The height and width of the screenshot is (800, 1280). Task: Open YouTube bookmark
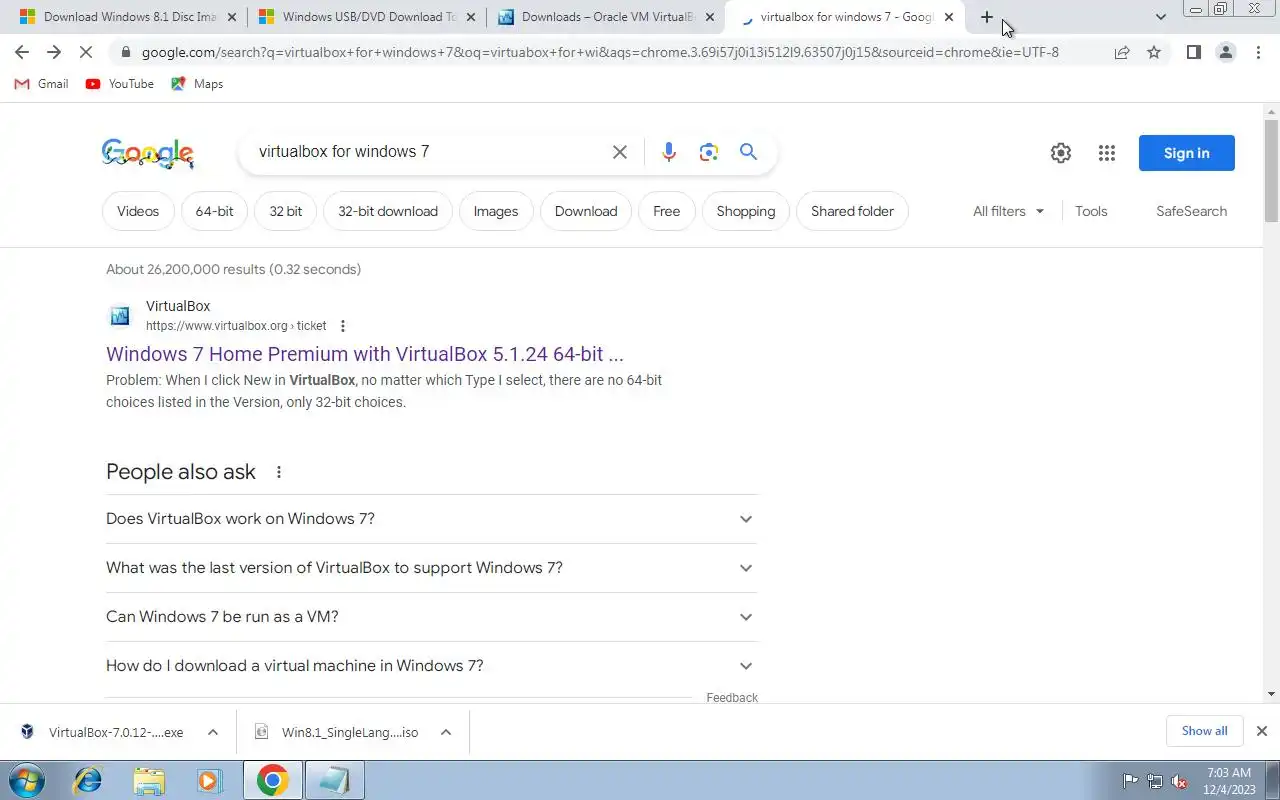[x=119, y=84]
